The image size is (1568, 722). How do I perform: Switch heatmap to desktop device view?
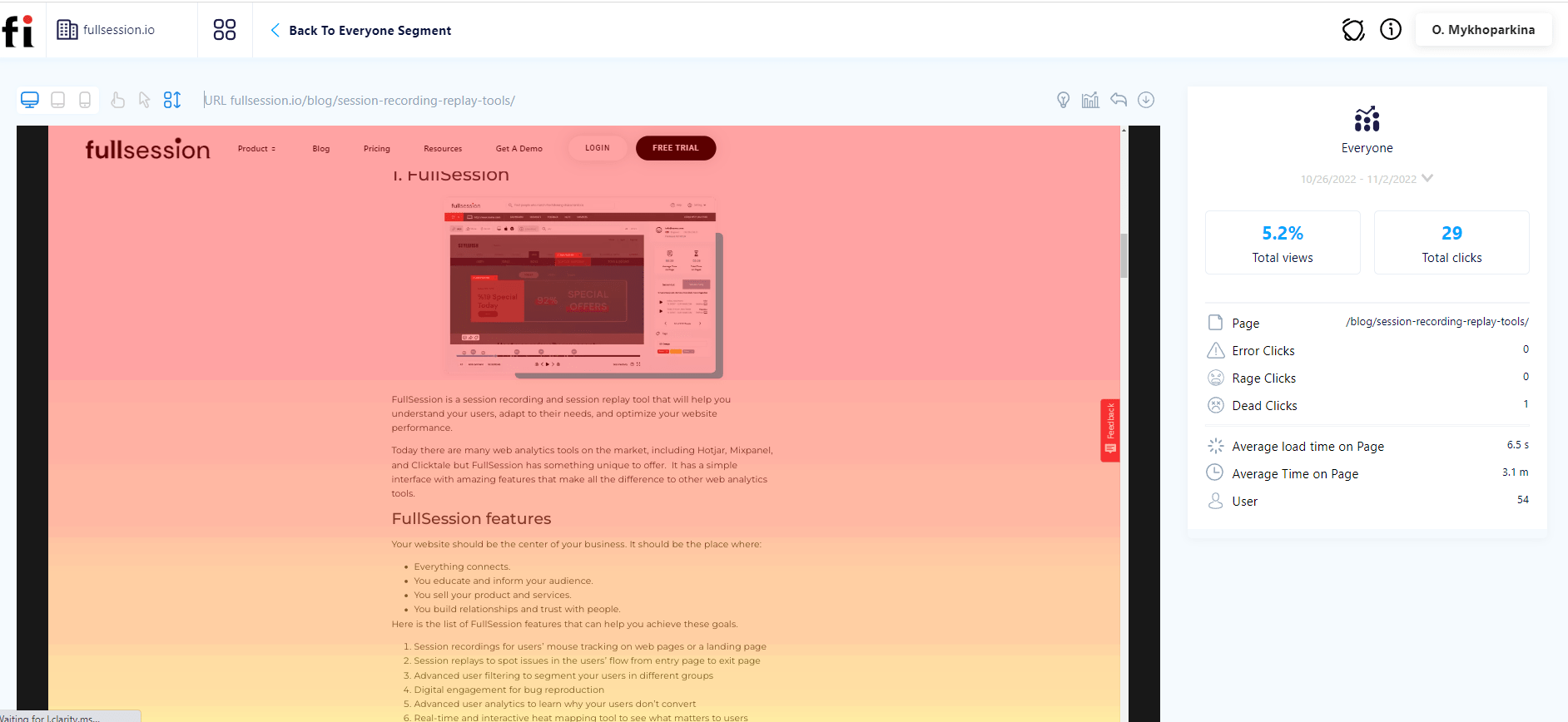pos(30,100)
